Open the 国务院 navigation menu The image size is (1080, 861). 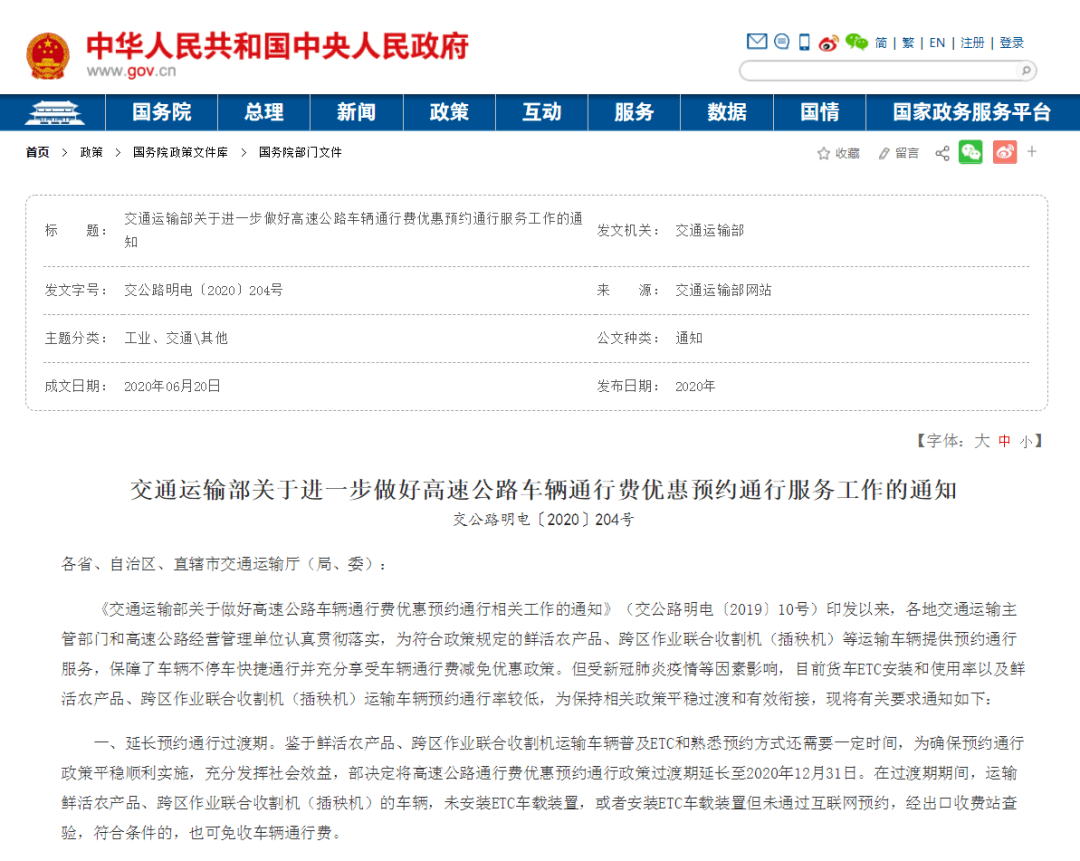[162, 112]
